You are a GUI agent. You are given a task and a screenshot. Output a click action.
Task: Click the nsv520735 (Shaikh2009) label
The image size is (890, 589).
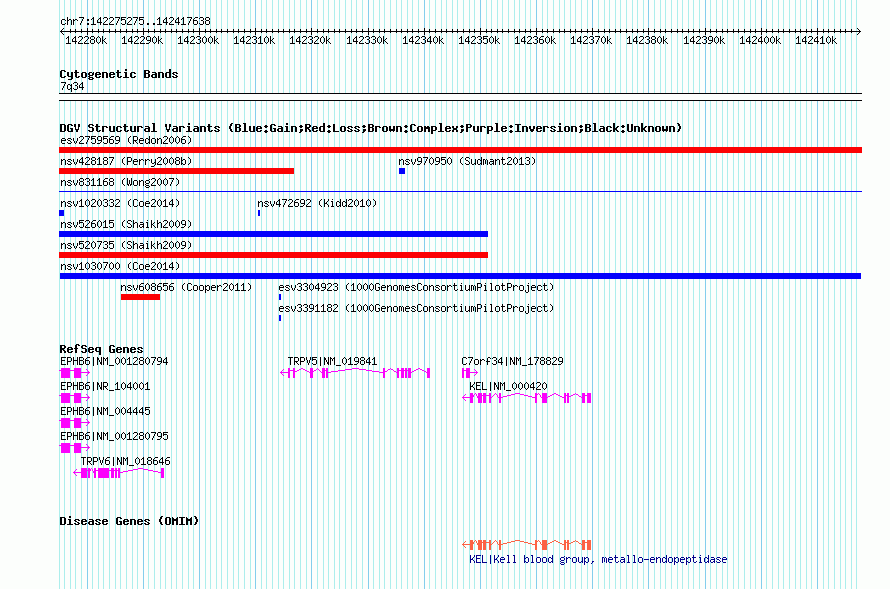pos(126,245)
